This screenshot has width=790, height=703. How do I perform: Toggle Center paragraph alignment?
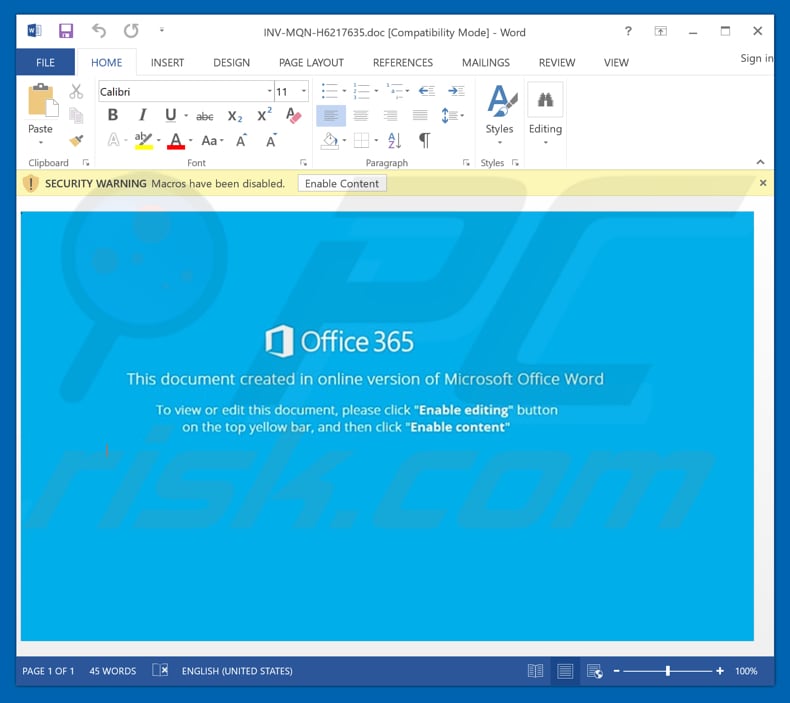(360, 115)
